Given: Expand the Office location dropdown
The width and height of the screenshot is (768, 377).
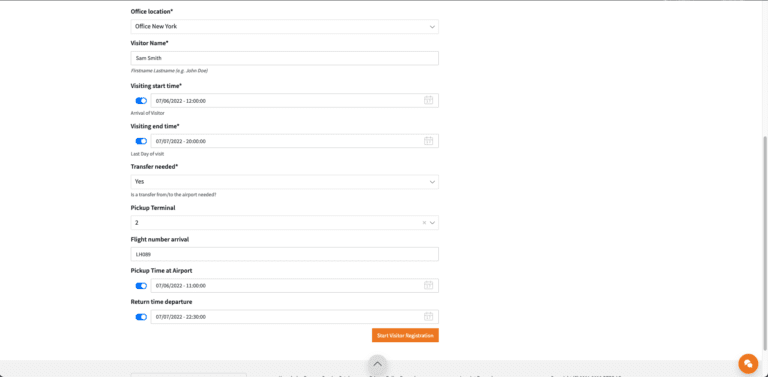Looking at the screenshot, I should (285, 26).
